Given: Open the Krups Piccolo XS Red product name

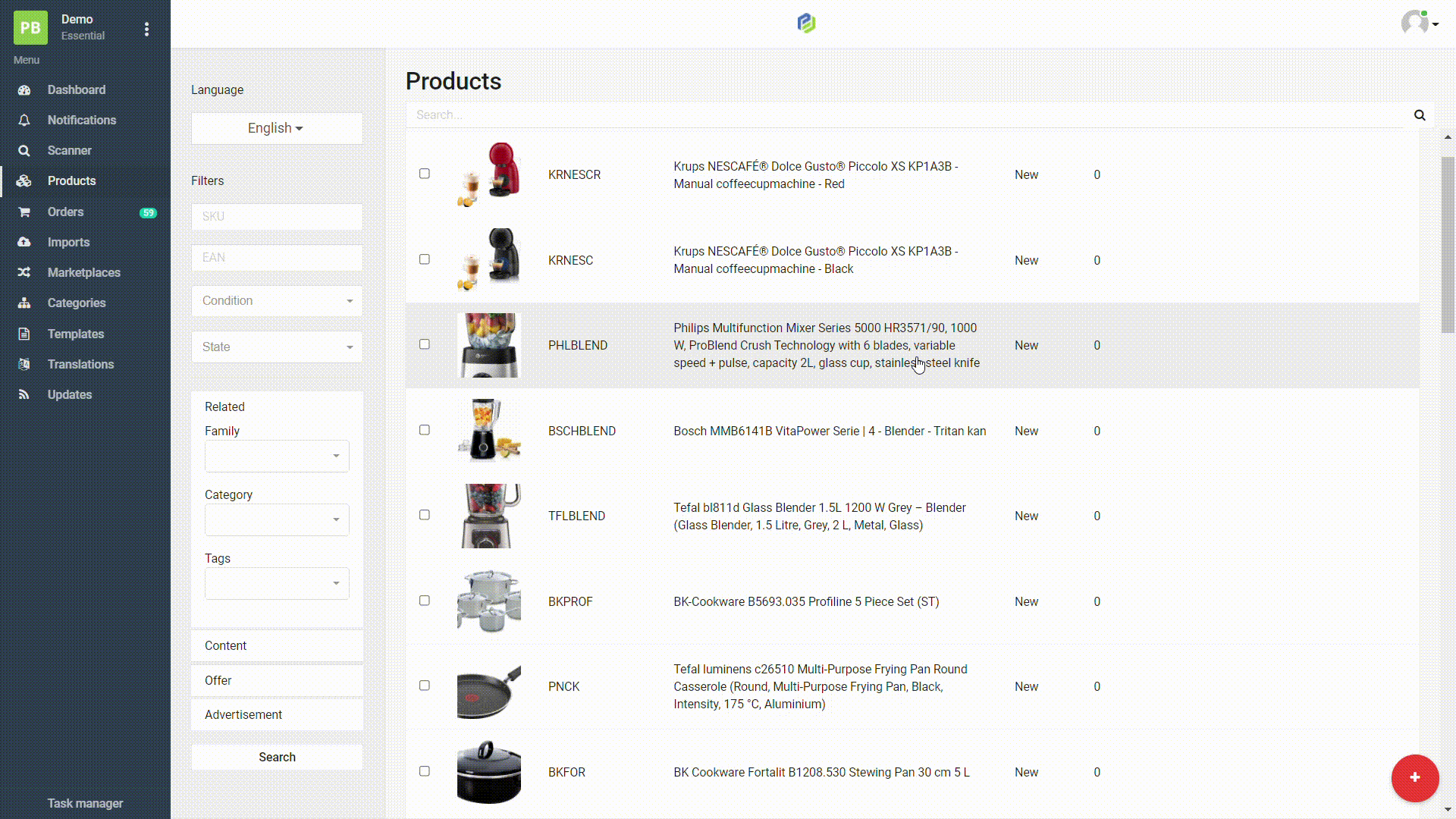Looking at the screenshot, I should [816, 175].
